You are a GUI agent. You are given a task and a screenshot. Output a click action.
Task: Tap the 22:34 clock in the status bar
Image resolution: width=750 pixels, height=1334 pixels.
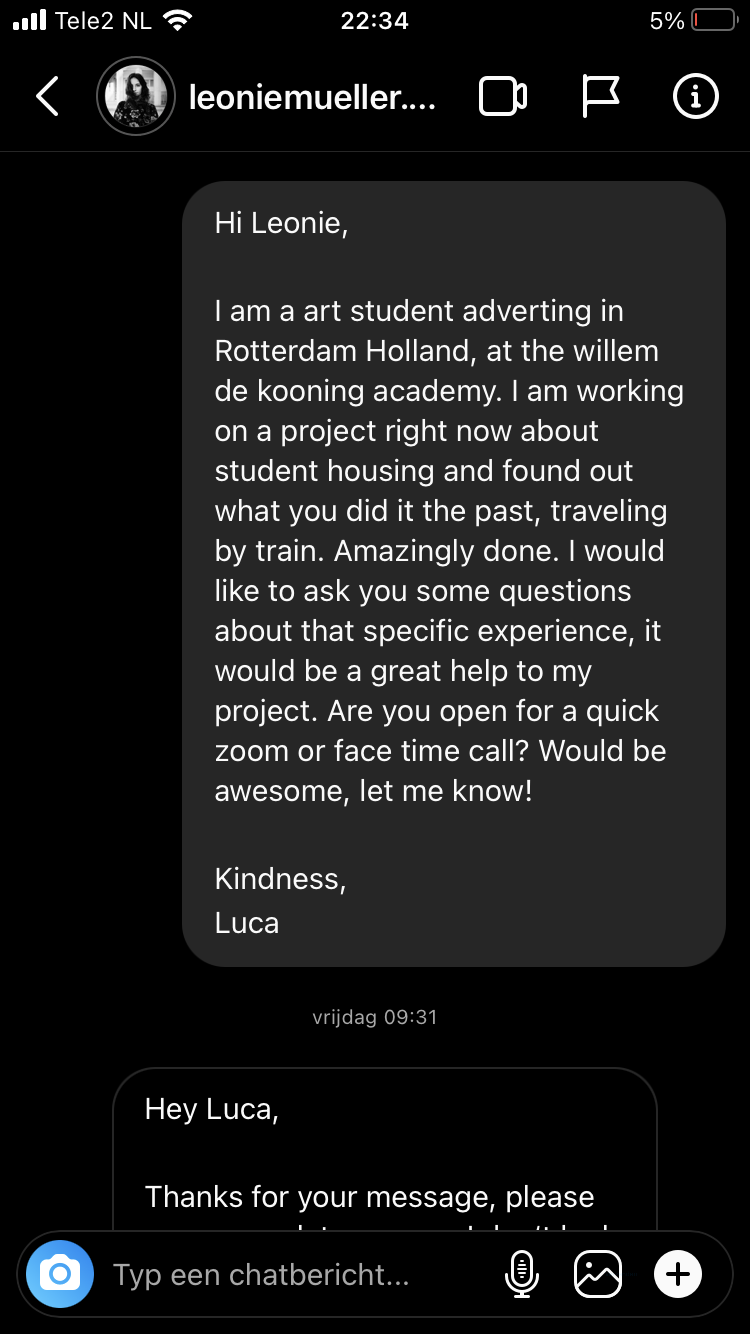point(375,20)
